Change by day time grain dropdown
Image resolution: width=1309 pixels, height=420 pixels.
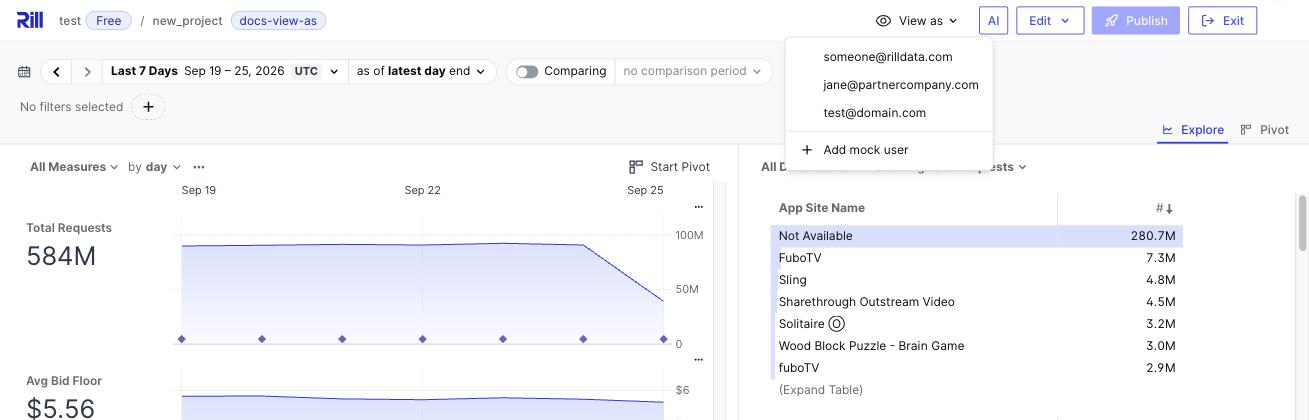155,167
